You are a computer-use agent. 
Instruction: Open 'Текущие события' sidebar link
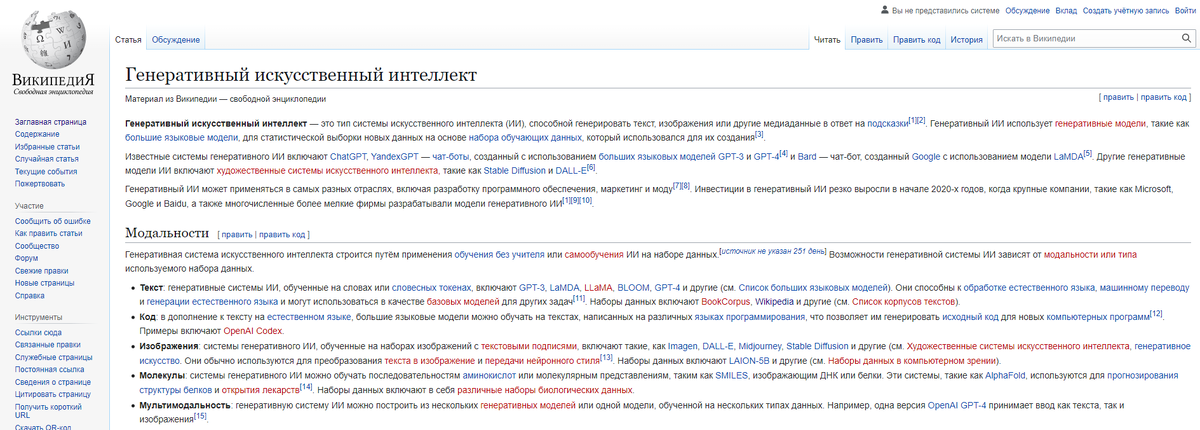click(x=46, y=171)
